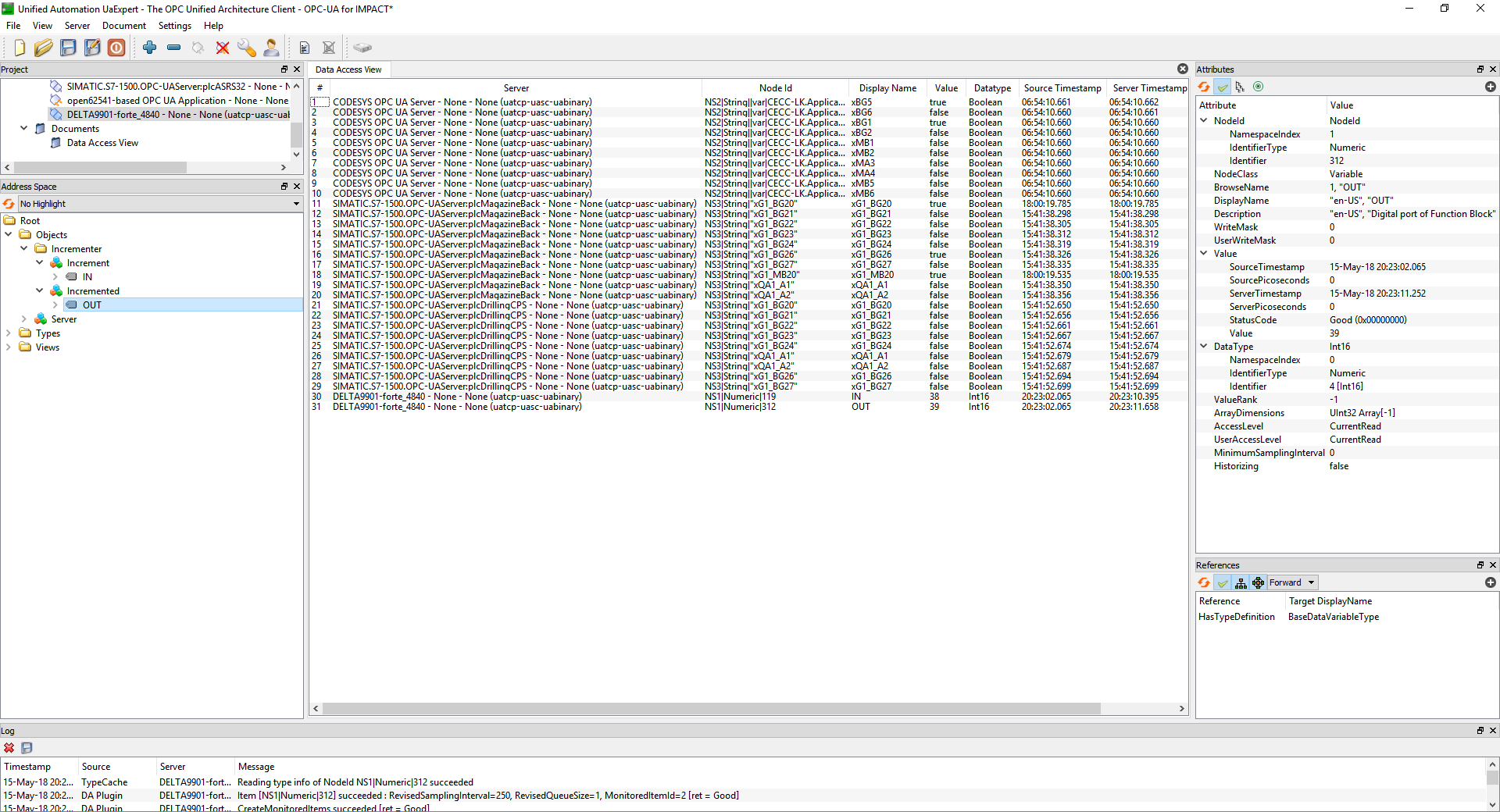Sort by the Display Name column header
This screenshot has width=1500, height=812.
coord(887,88)
